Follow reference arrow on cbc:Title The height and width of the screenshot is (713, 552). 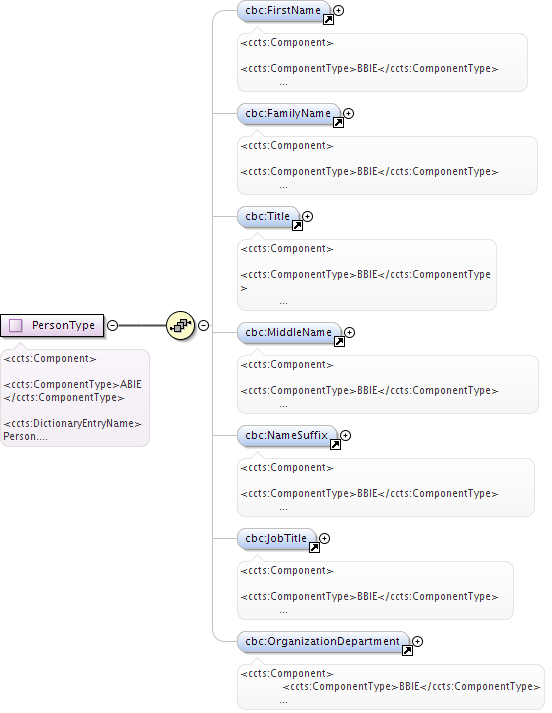pos(297,226)
